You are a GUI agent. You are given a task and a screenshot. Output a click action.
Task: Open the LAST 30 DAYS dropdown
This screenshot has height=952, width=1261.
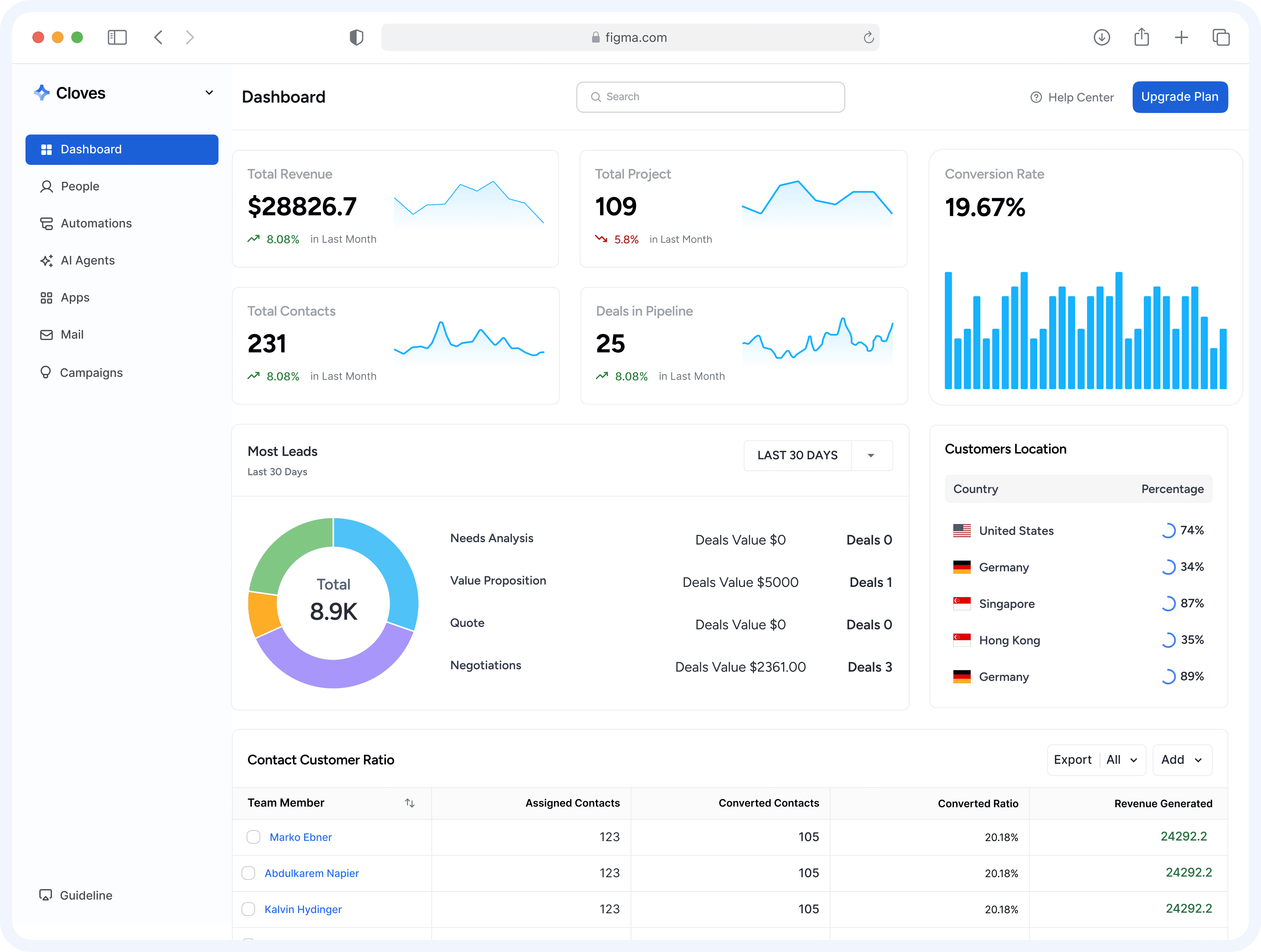click(x=818, y=455)
